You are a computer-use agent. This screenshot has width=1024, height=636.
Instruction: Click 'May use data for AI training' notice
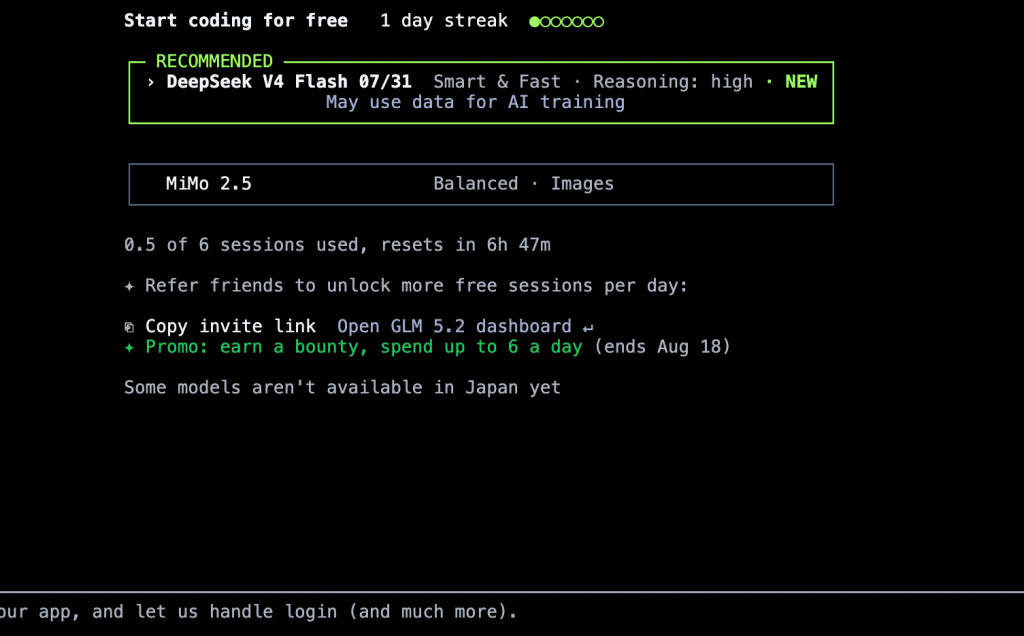[475, 103]
